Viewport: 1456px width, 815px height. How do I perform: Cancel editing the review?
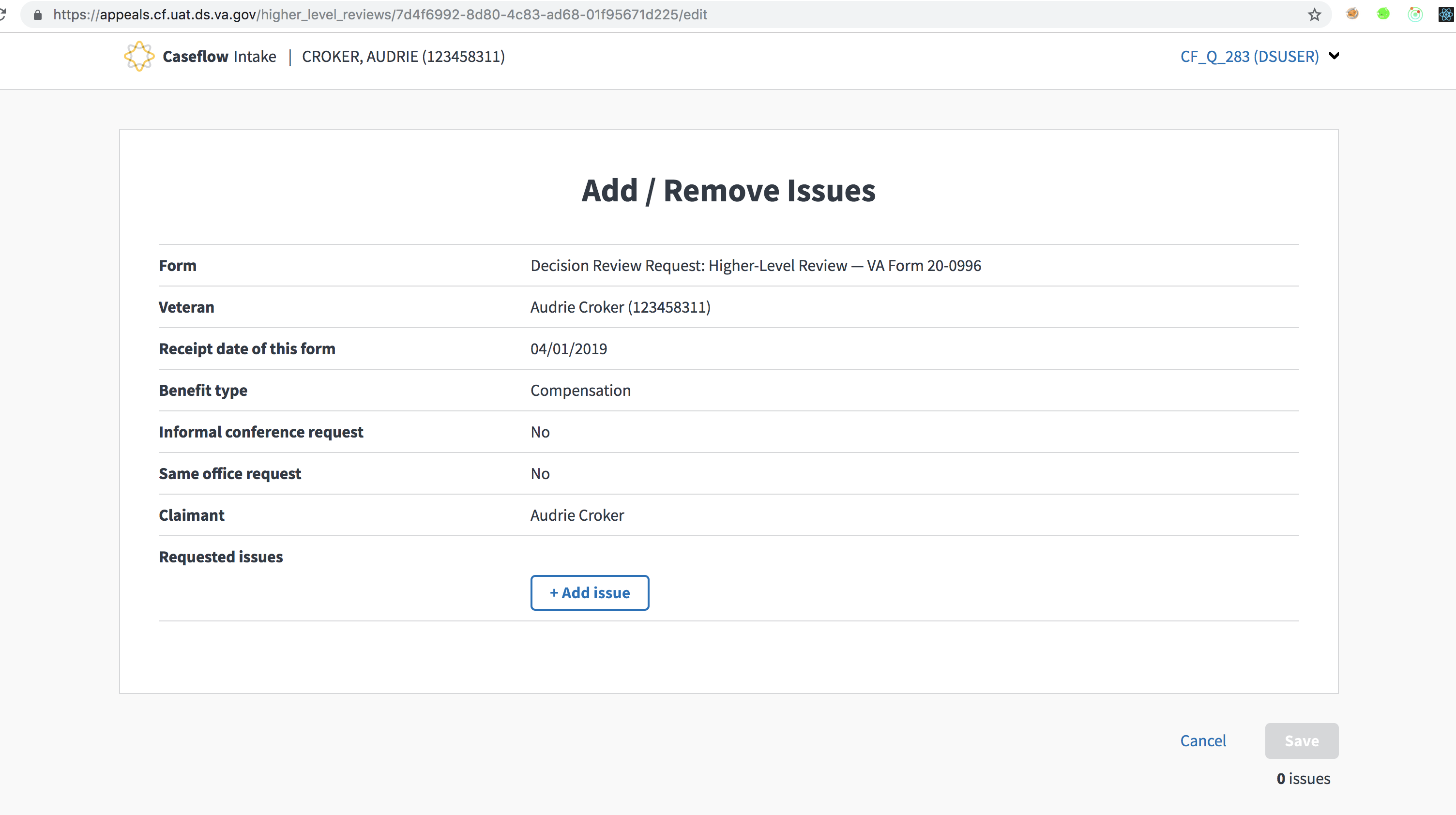click(x=1203, y=741)
